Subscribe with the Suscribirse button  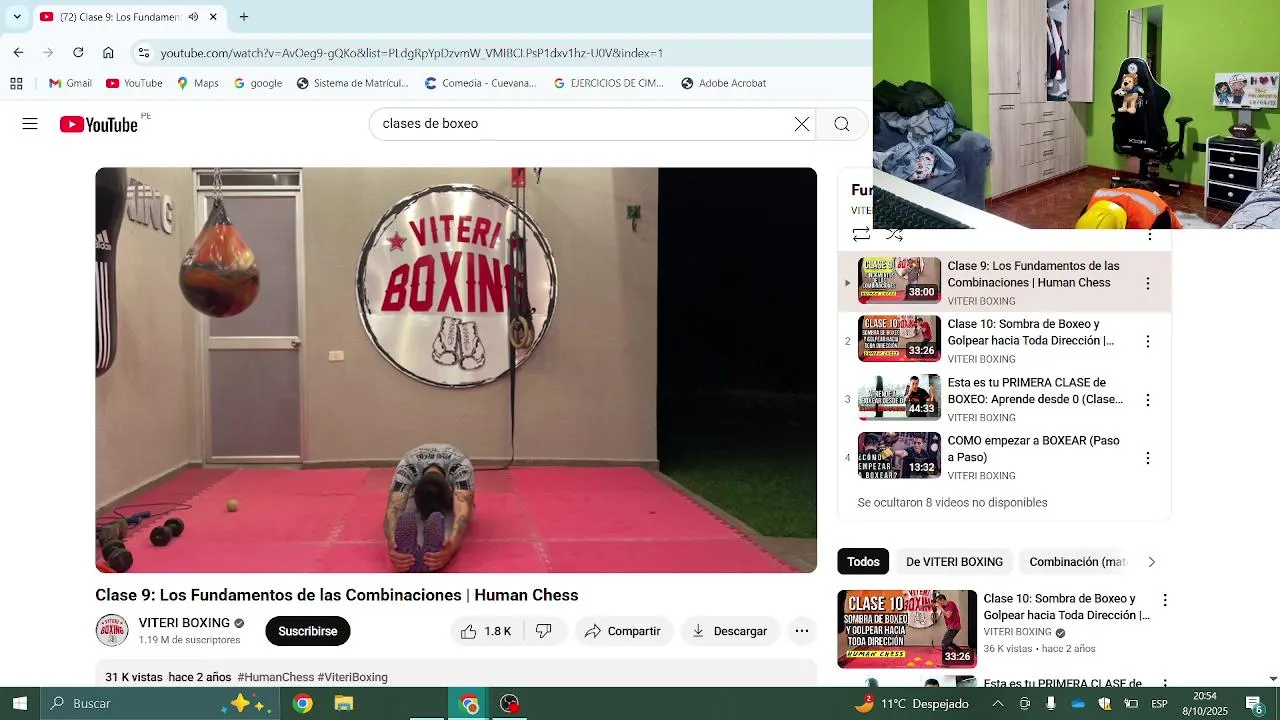[308, 631]
